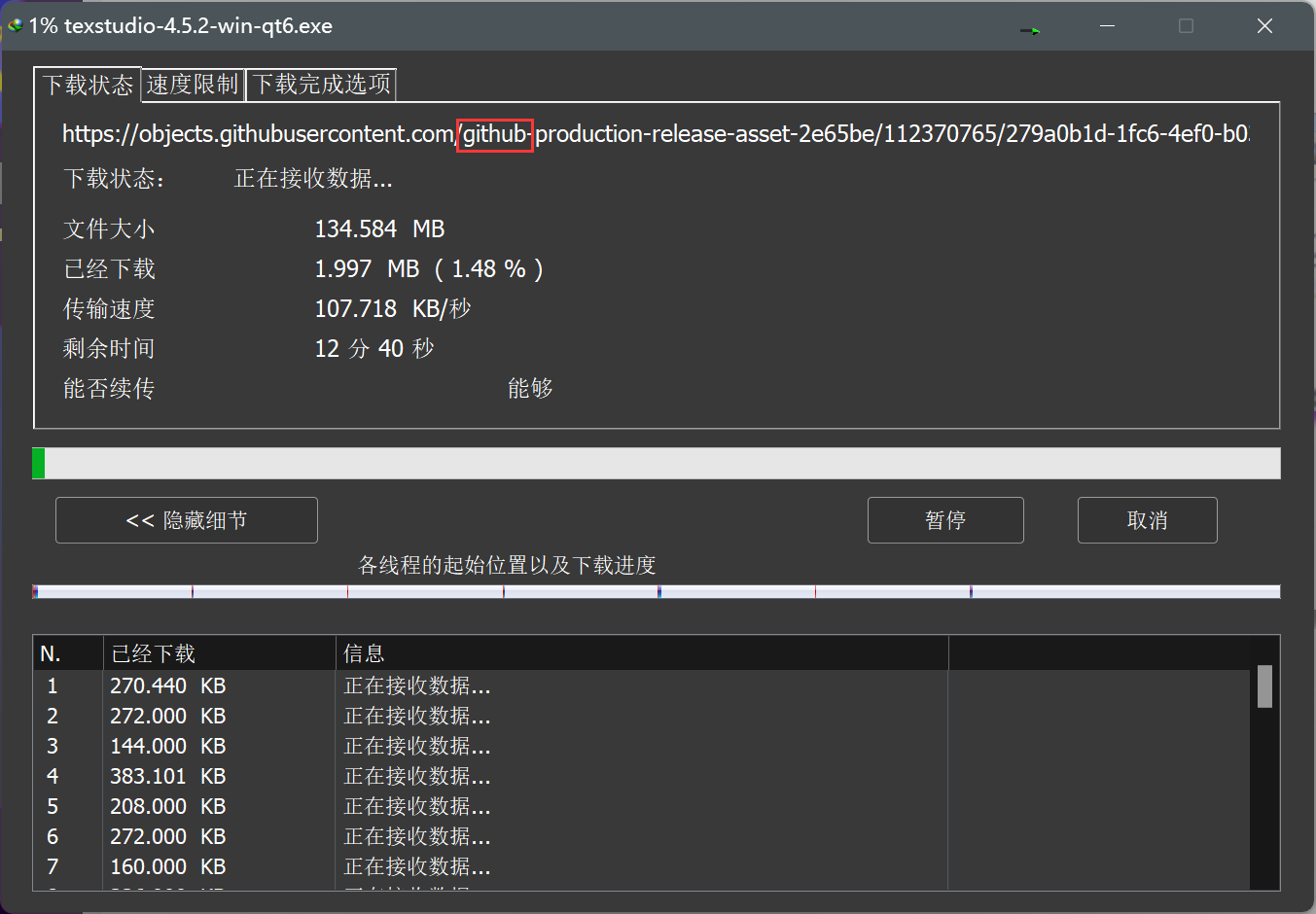Click the 能否续传 label
Image resolution: width=1316 pixels, height=914 pixels.
[x=109, y=388]
